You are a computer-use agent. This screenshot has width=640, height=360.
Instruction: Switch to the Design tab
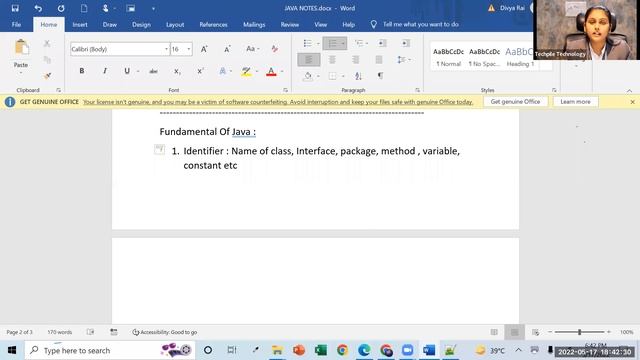[x=141, y=24]
